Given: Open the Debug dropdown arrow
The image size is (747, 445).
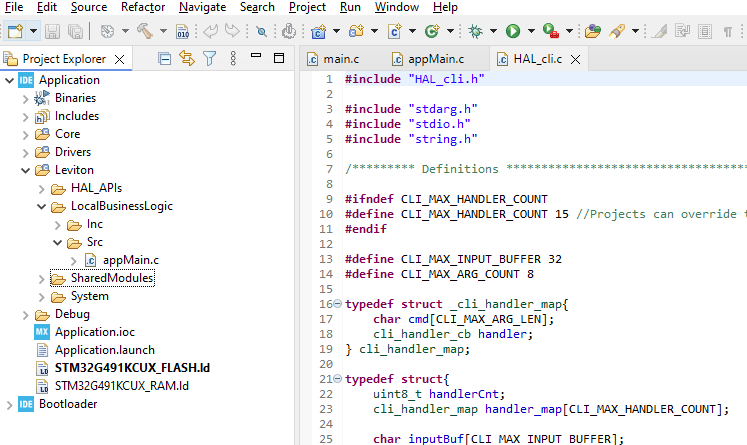Looking at the screenshot, I should 494,31.
